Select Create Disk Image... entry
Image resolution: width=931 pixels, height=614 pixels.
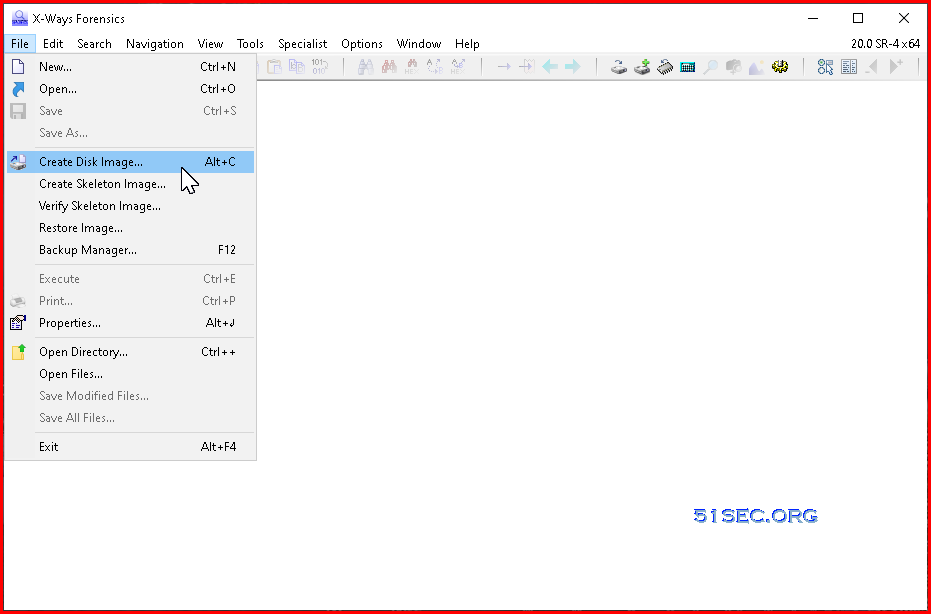click(131, 162)
